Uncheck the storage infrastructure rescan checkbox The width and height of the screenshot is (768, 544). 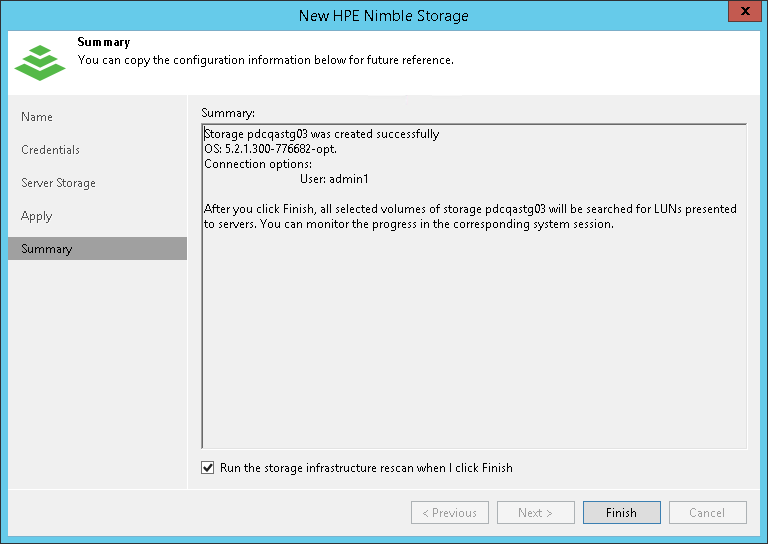(208, 468)
